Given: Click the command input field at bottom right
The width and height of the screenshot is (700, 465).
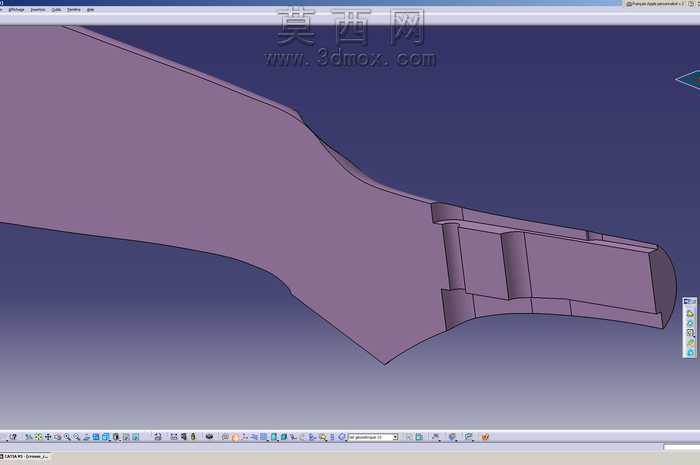Looking at the screenshot, I should click(x=682, y=447).
